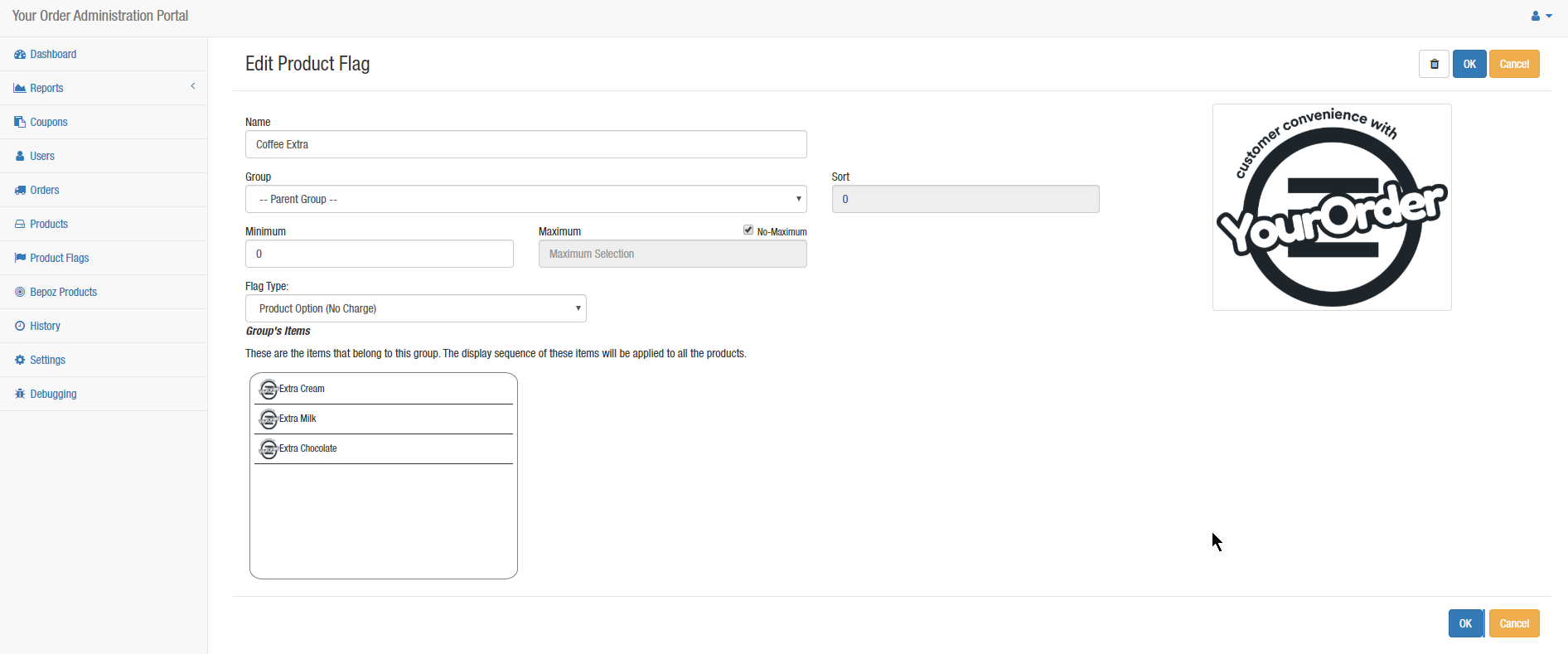Open the Users page link
The width and height of the screenshot is (1568, 654).
[x=42, y=157]
